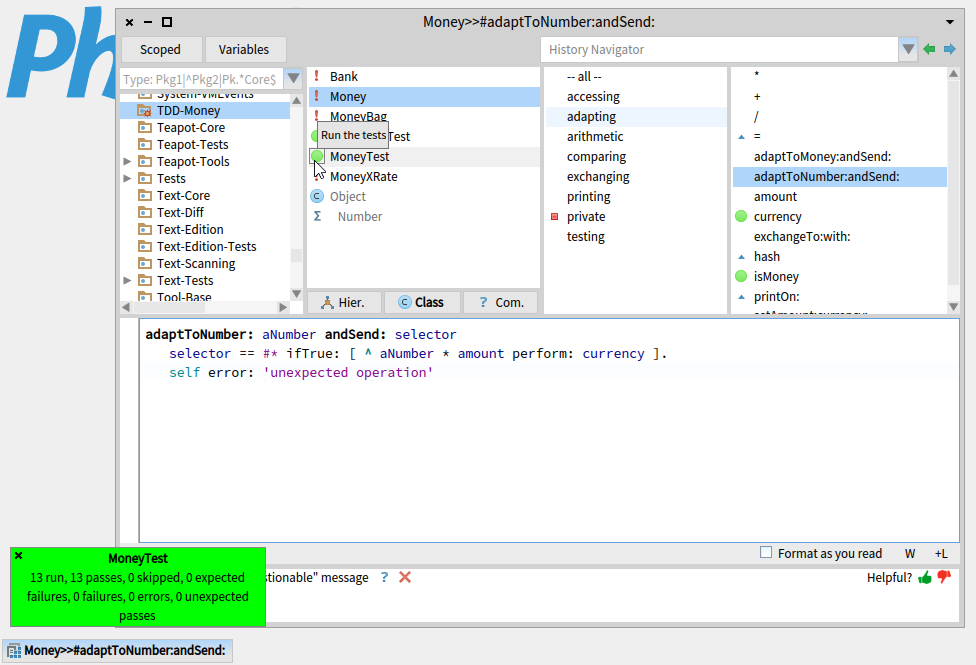Click the History Navigator field
976x665 pixels.
tap(720, 49)
